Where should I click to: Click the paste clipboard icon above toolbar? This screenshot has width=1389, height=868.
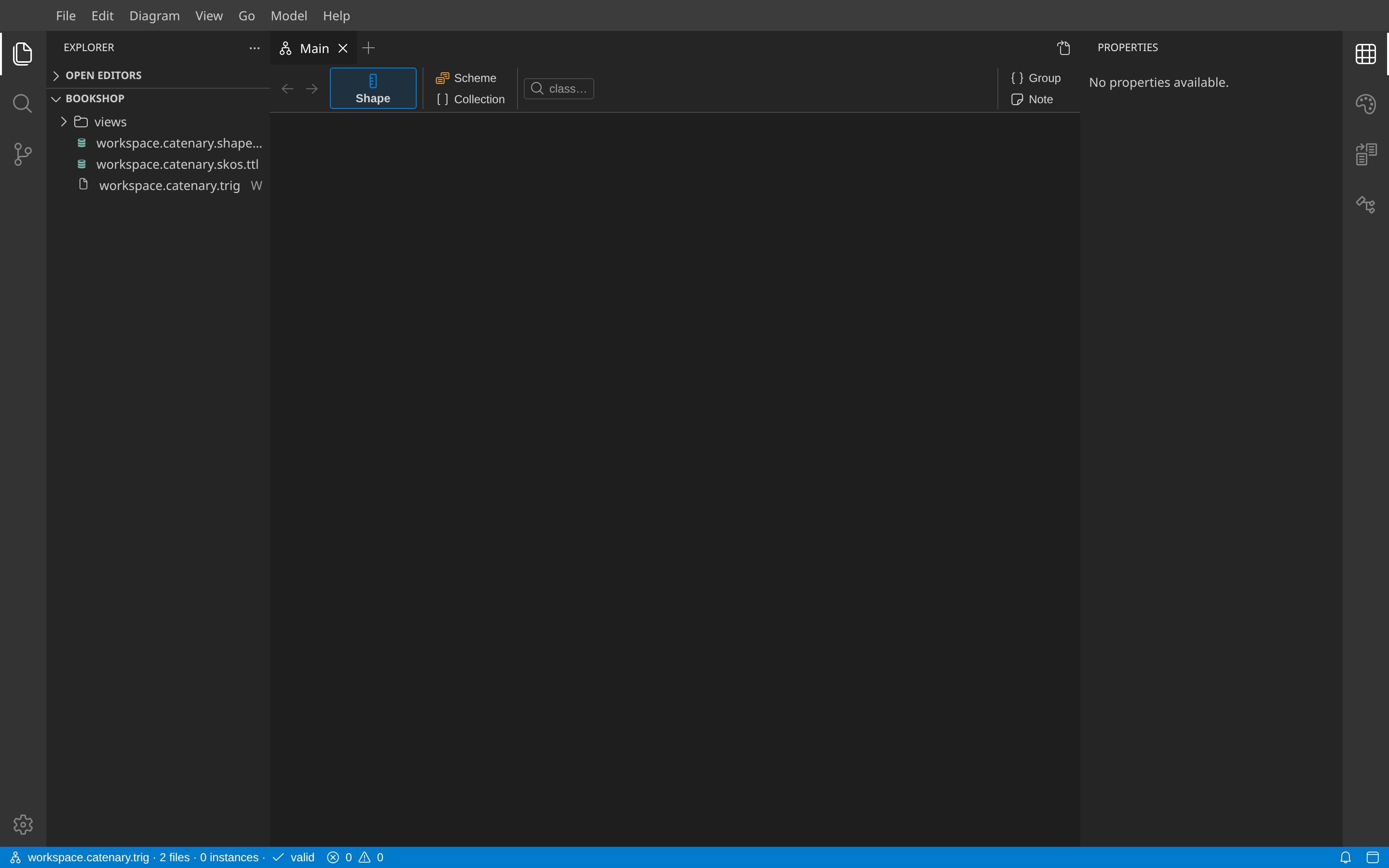tap(1063, 48)
